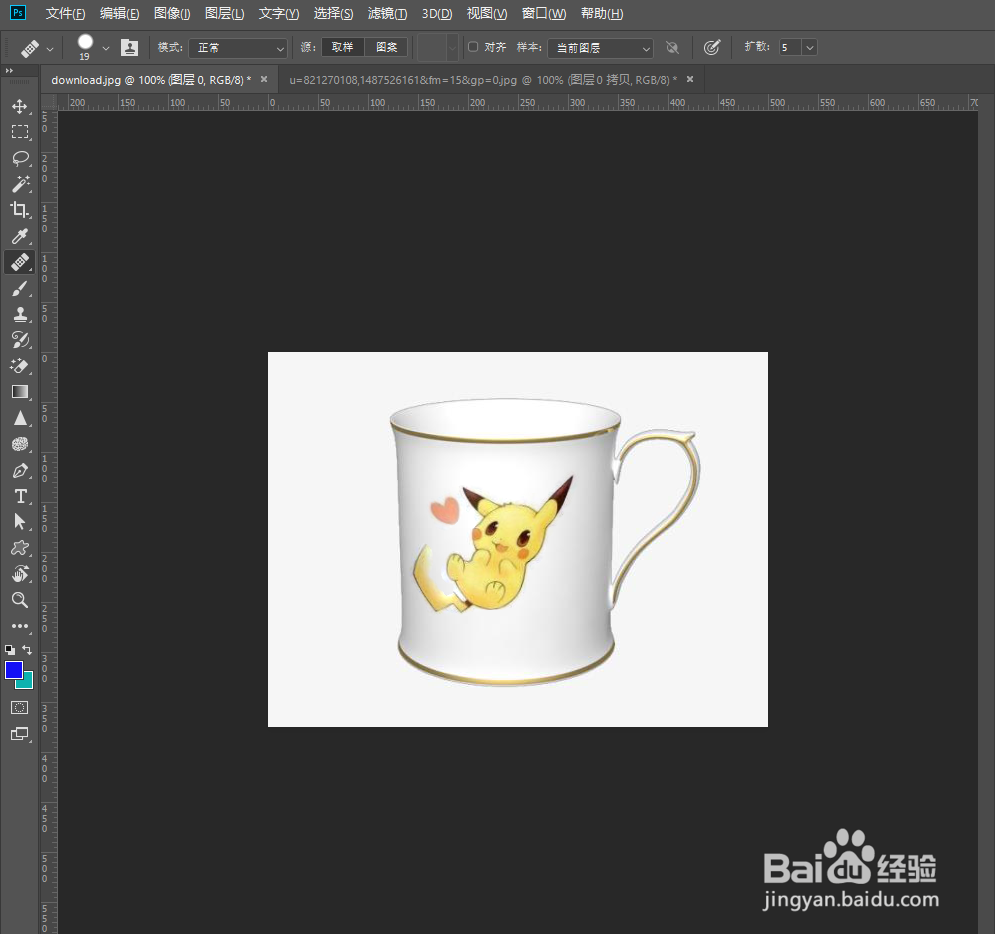The width and height of the screenshot is (995, 934).
Task: Select the Pen tool
Action: pyautogui.click(x=20, y=470)
